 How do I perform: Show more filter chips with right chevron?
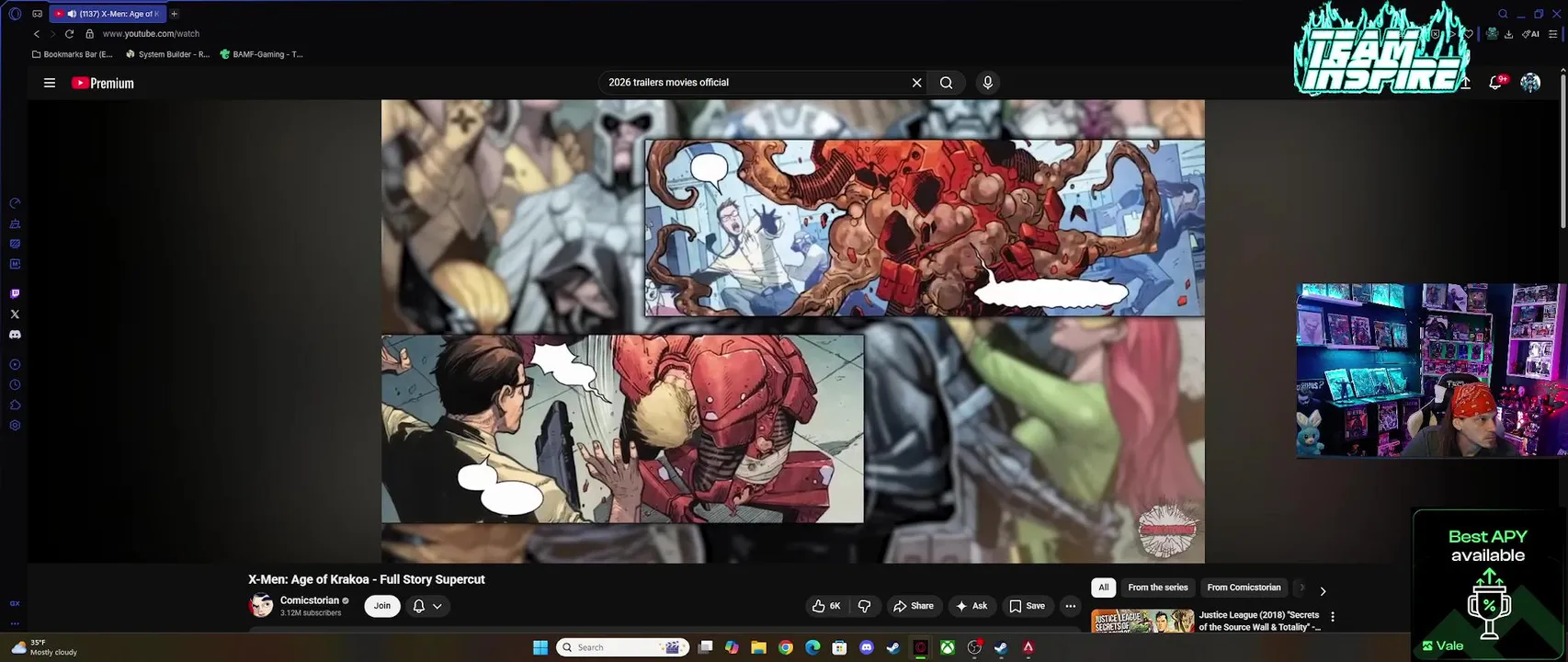click(x=1323, y=591)
